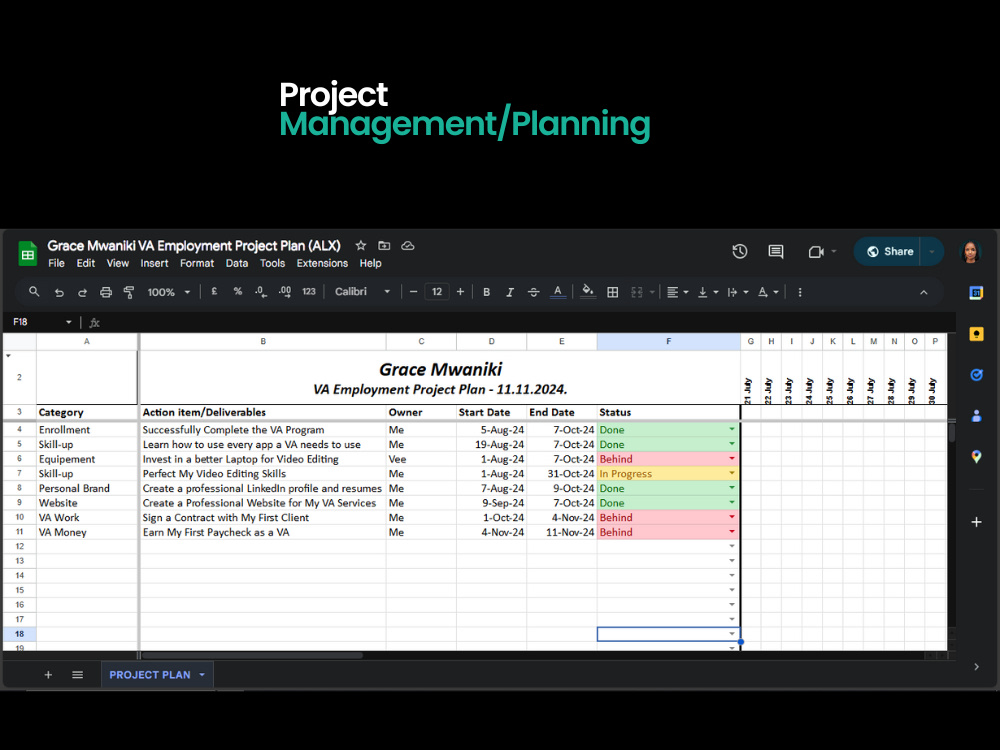Viewport: 1000px width, 750px height.
Task: Click the Share button
Action: (887, 251)
